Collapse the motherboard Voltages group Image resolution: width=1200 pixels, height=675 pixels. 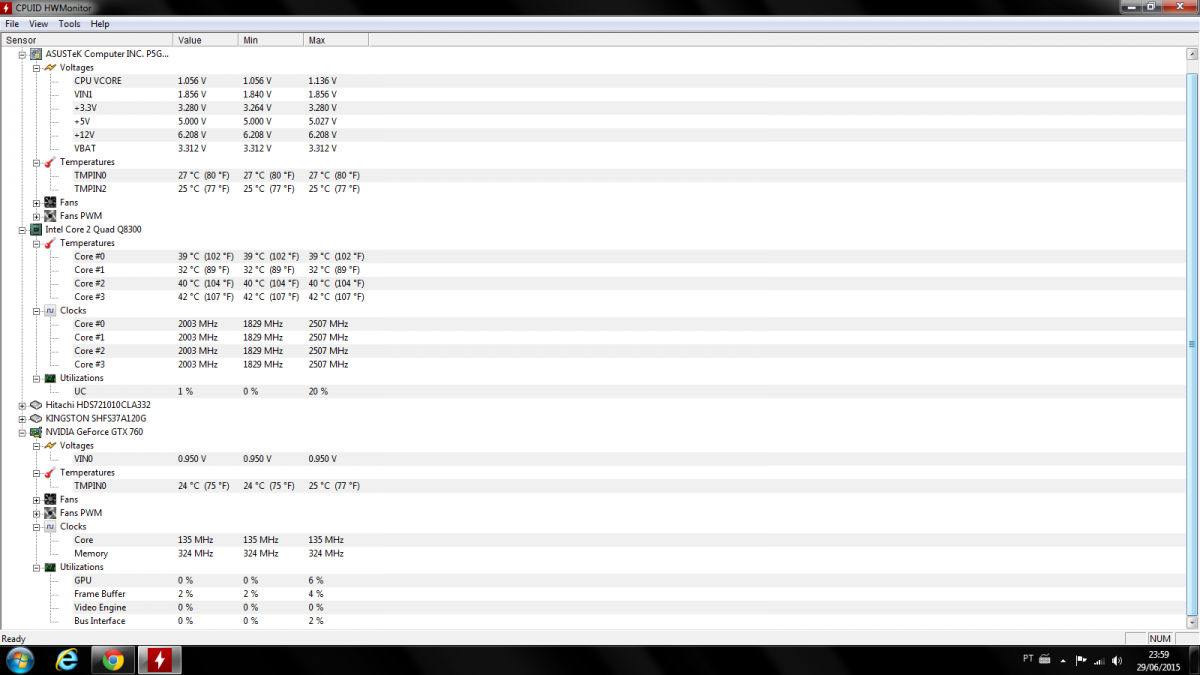tap(36, 67)
